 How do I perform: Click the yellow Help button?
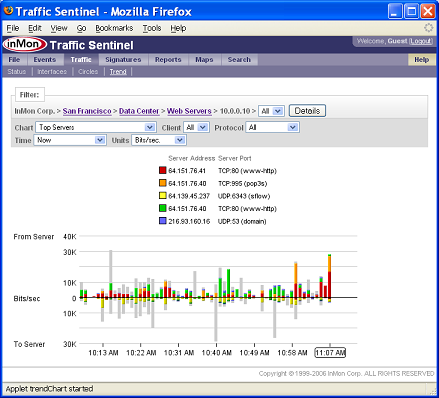pyautogui.click(x=422, y=60)
